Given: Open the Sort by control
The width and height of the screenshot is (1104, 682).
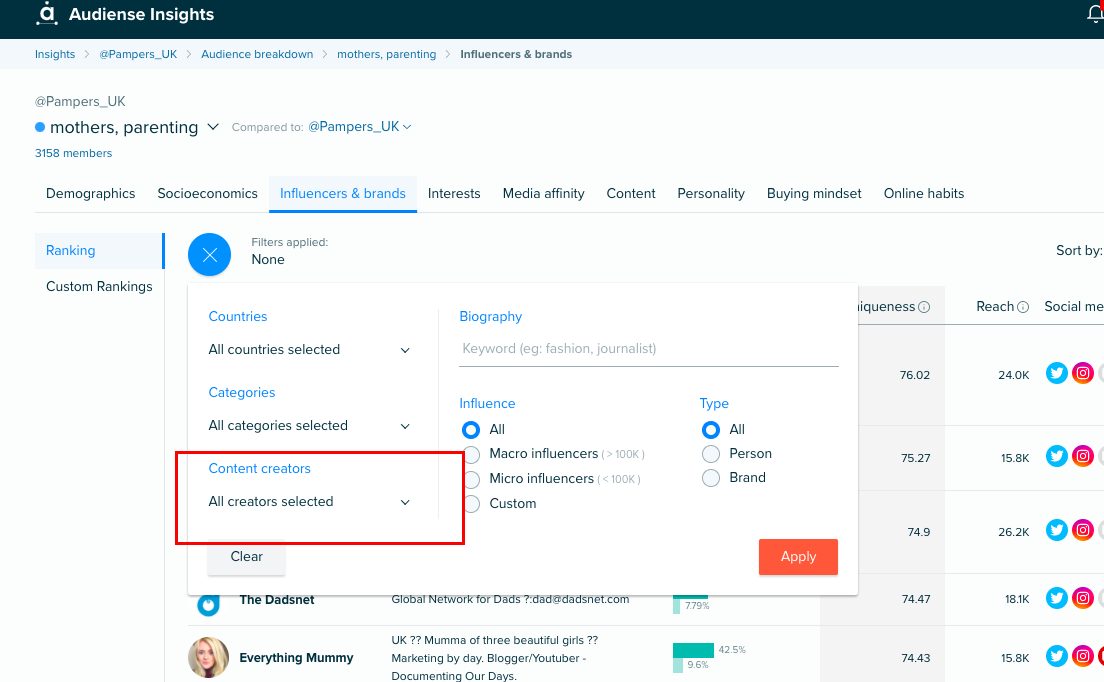Looking at the screenshot, I should click(1079, 251).
